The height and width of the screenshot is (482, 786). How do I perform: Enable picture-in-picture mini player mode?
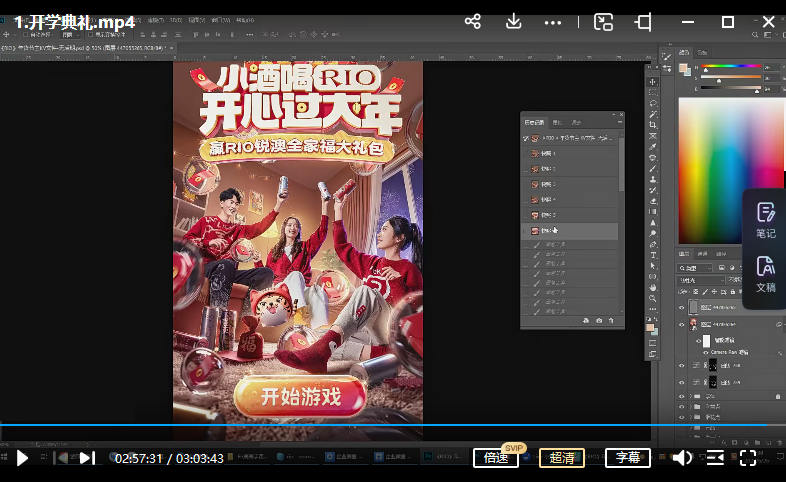pyautogui.click(x=603, y=22)
